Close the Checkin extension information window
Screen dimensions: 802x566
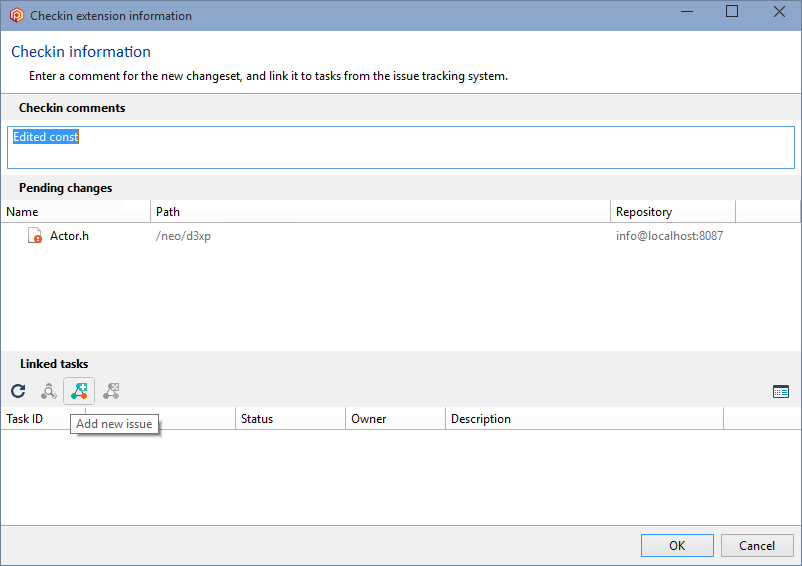tap(779, 11)
